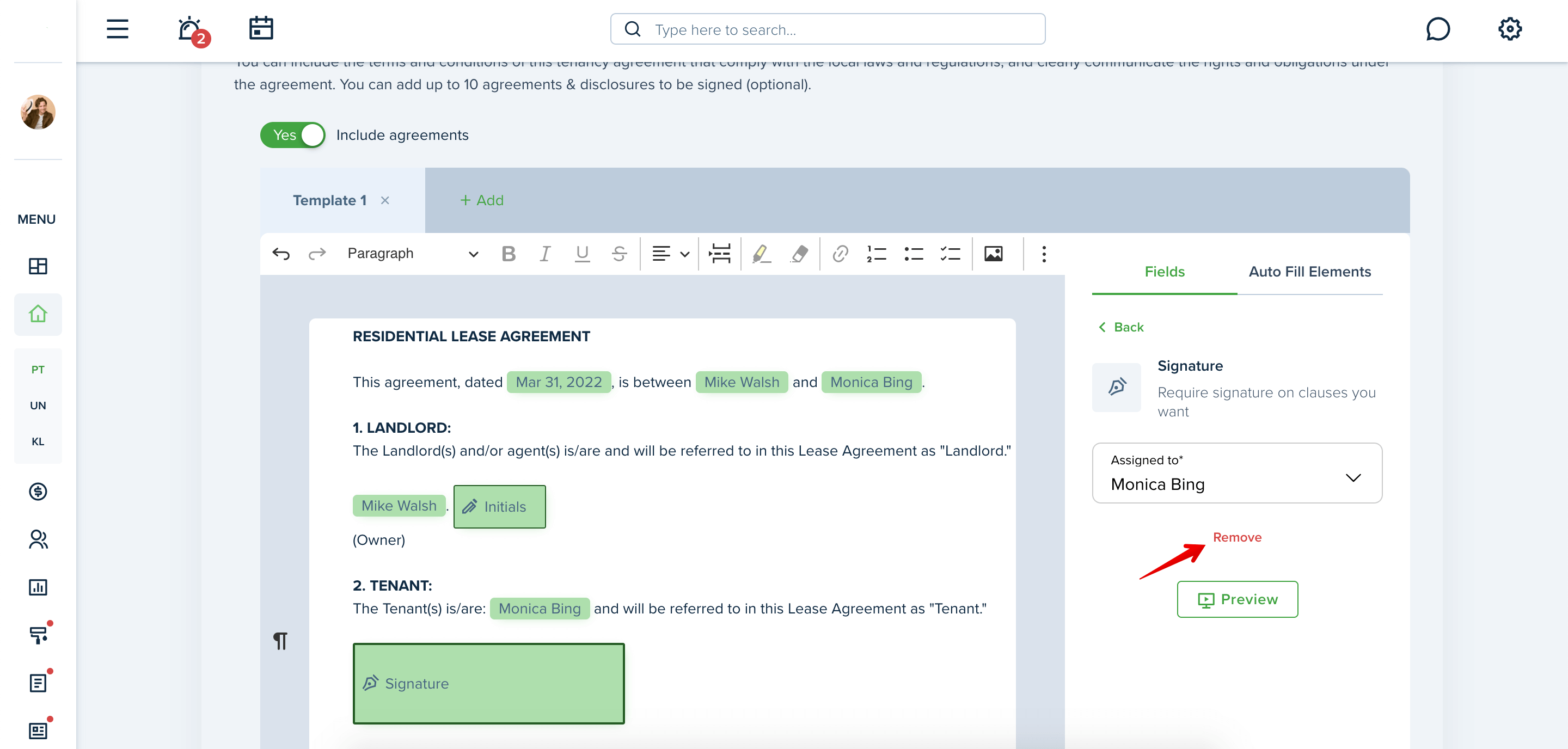The width and height of the screenshot is (1568, 749).
Task: Open the chat messages icon
Action: (1438, 29)
